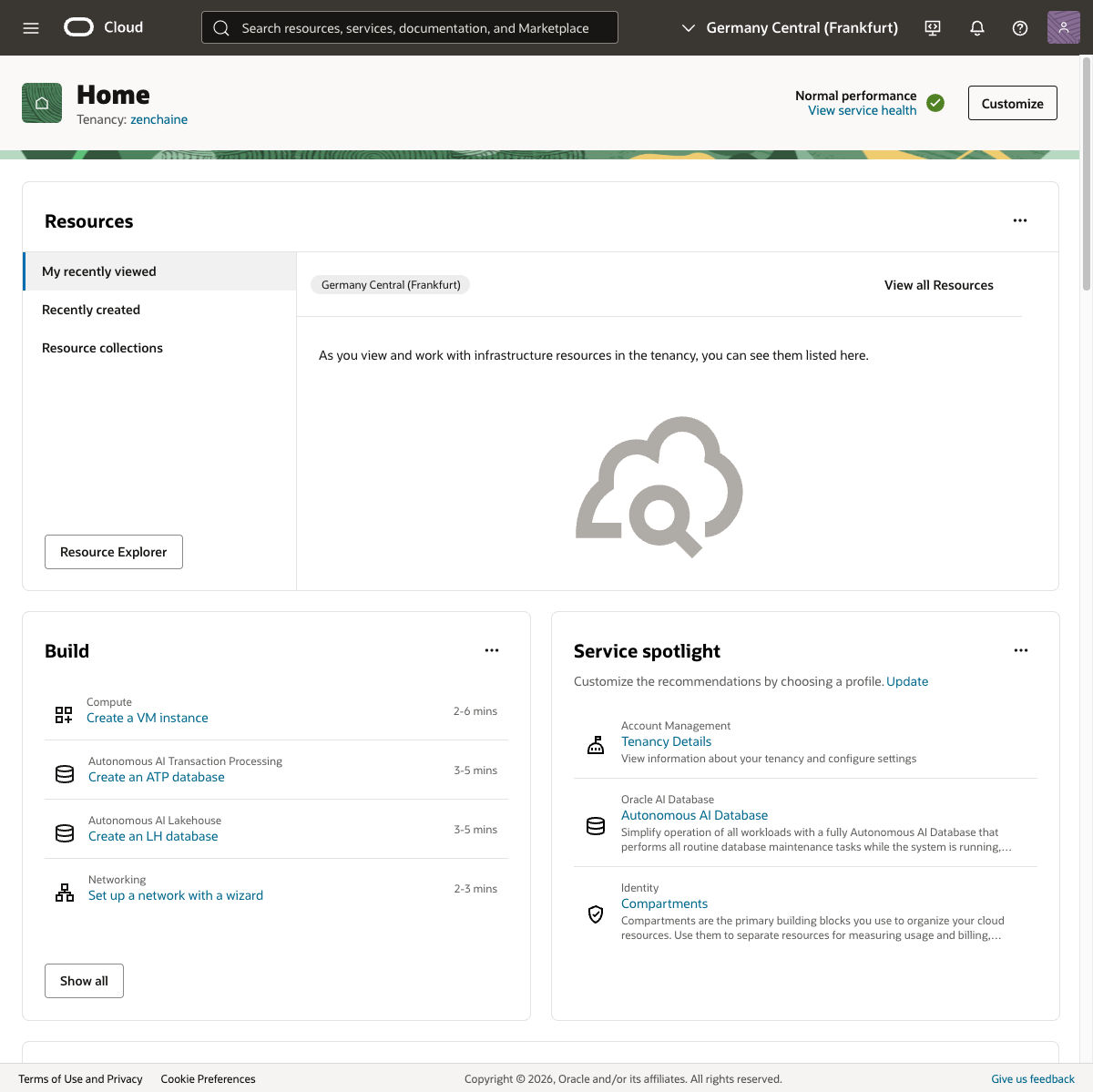This screenshot has width=1093, height=1092.
Task: Open the Cloud Shell console icon
Action: point(932,27)
